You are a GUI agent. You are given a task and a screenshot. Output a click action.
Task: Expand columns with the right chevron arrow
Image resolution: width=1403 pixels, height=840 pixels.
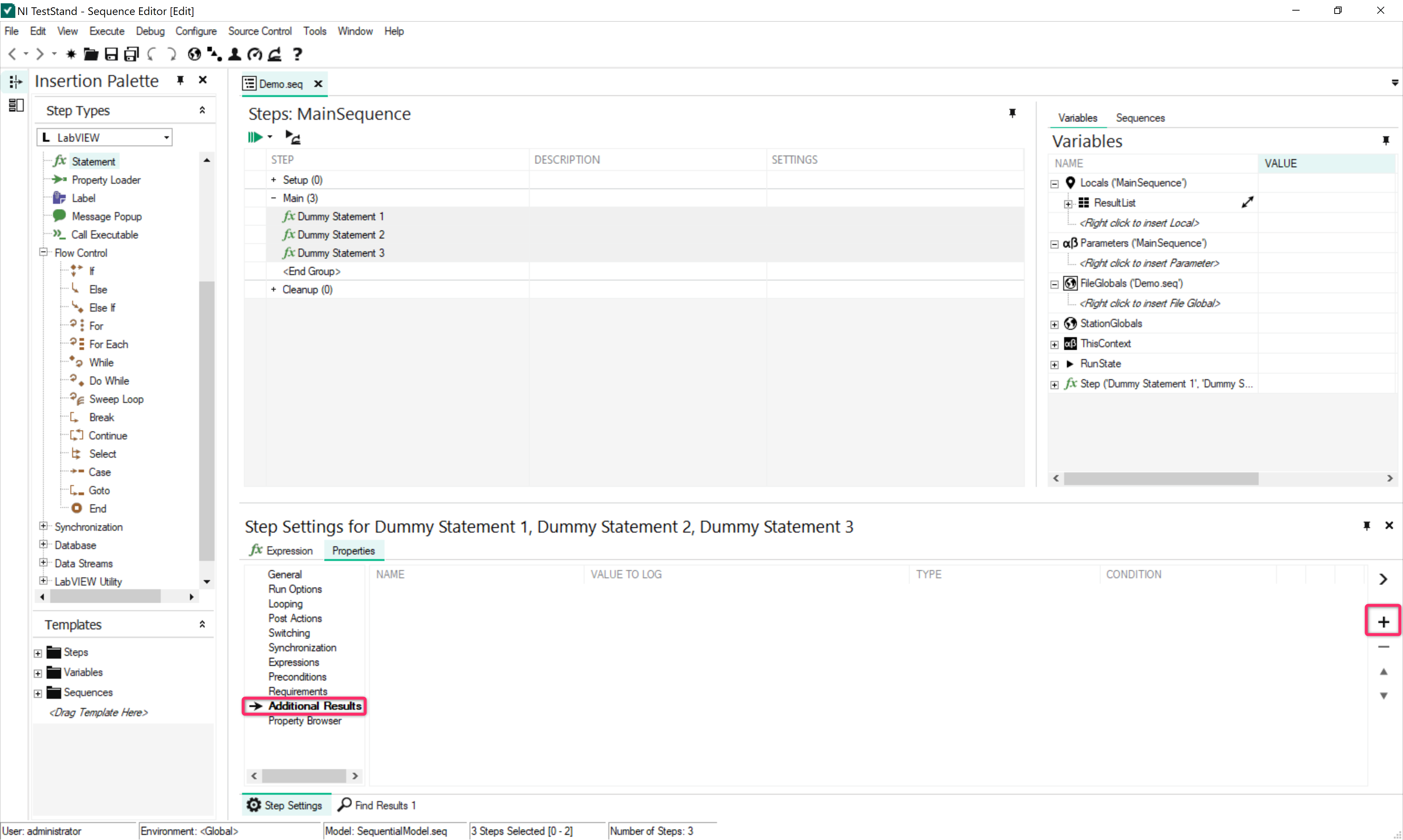click(1383, 579)
